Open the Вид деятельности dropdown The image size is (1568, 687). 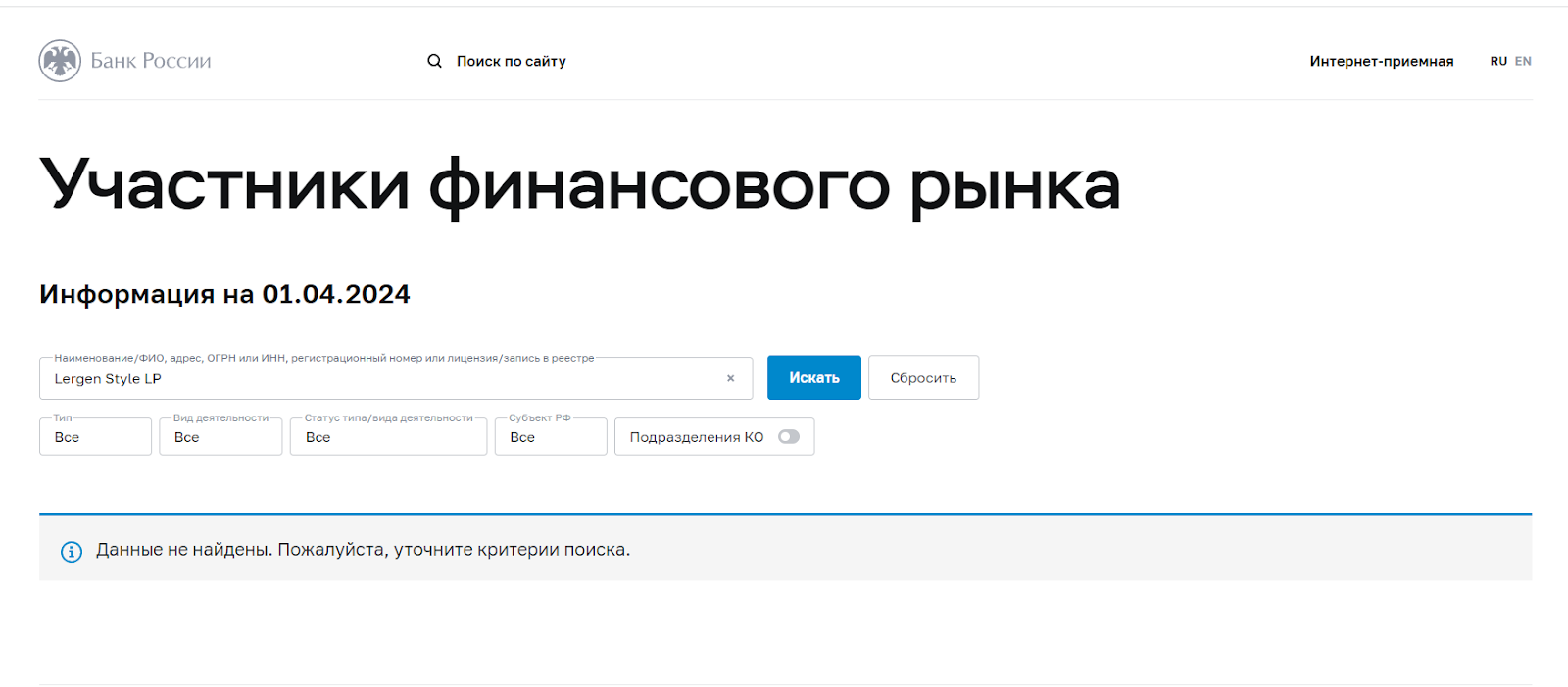click(x=220, y=437)
